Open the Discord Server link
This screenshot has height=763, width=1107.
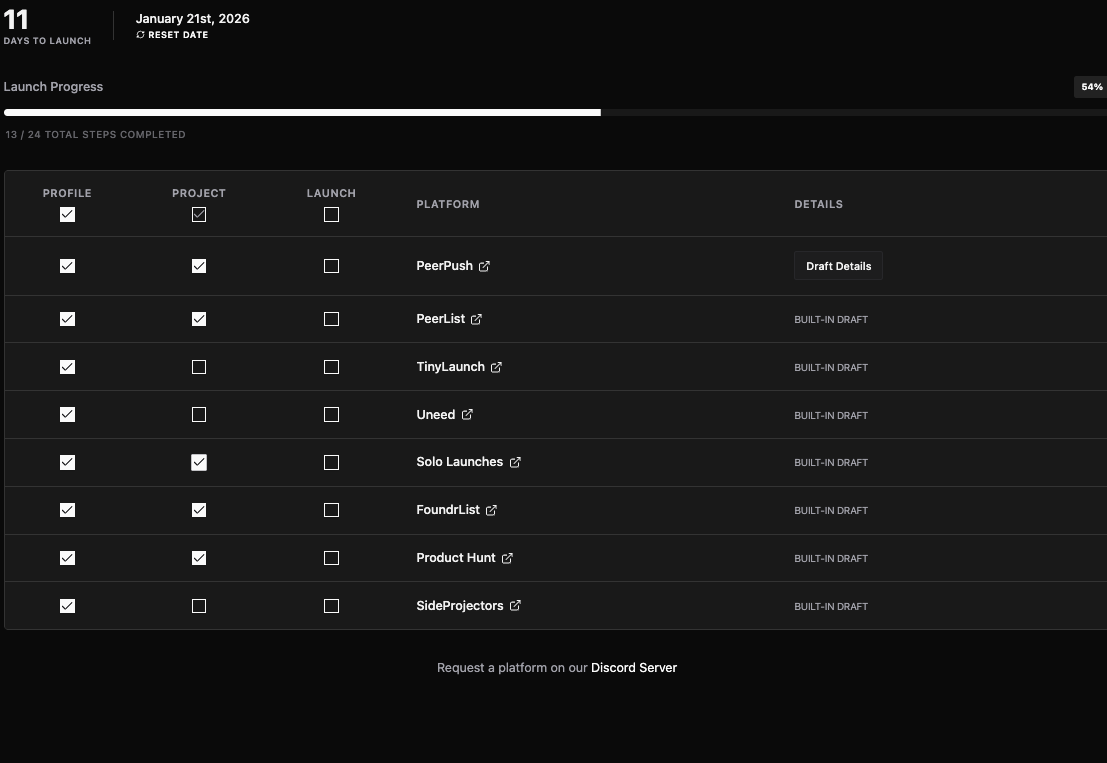pyautogui.click(x=634, y=667)
